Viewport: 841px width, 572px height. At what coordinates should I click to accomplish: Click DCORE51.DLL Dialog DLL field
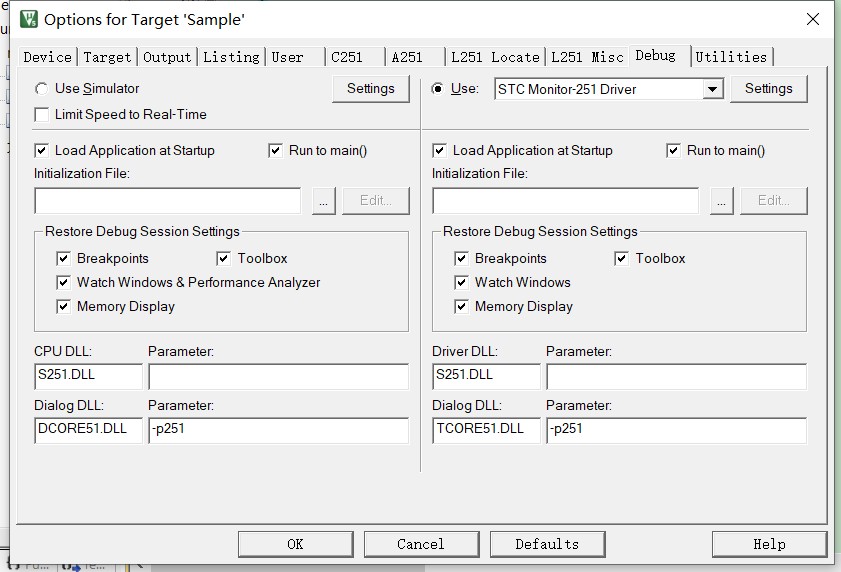pyautogui.click(x=88, y=430)
